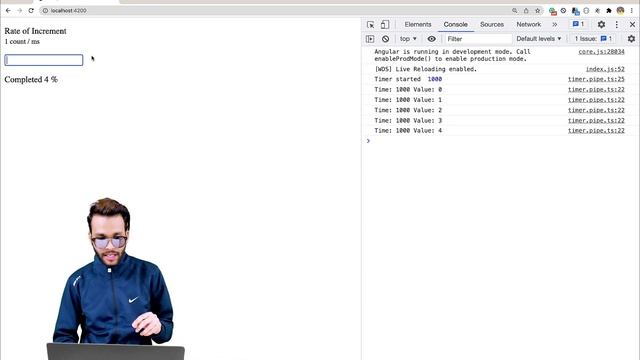Click the 'Time: 1000 Value: 2' log line
The width and height of the screenshot is (640, 360).
[408, 110]
